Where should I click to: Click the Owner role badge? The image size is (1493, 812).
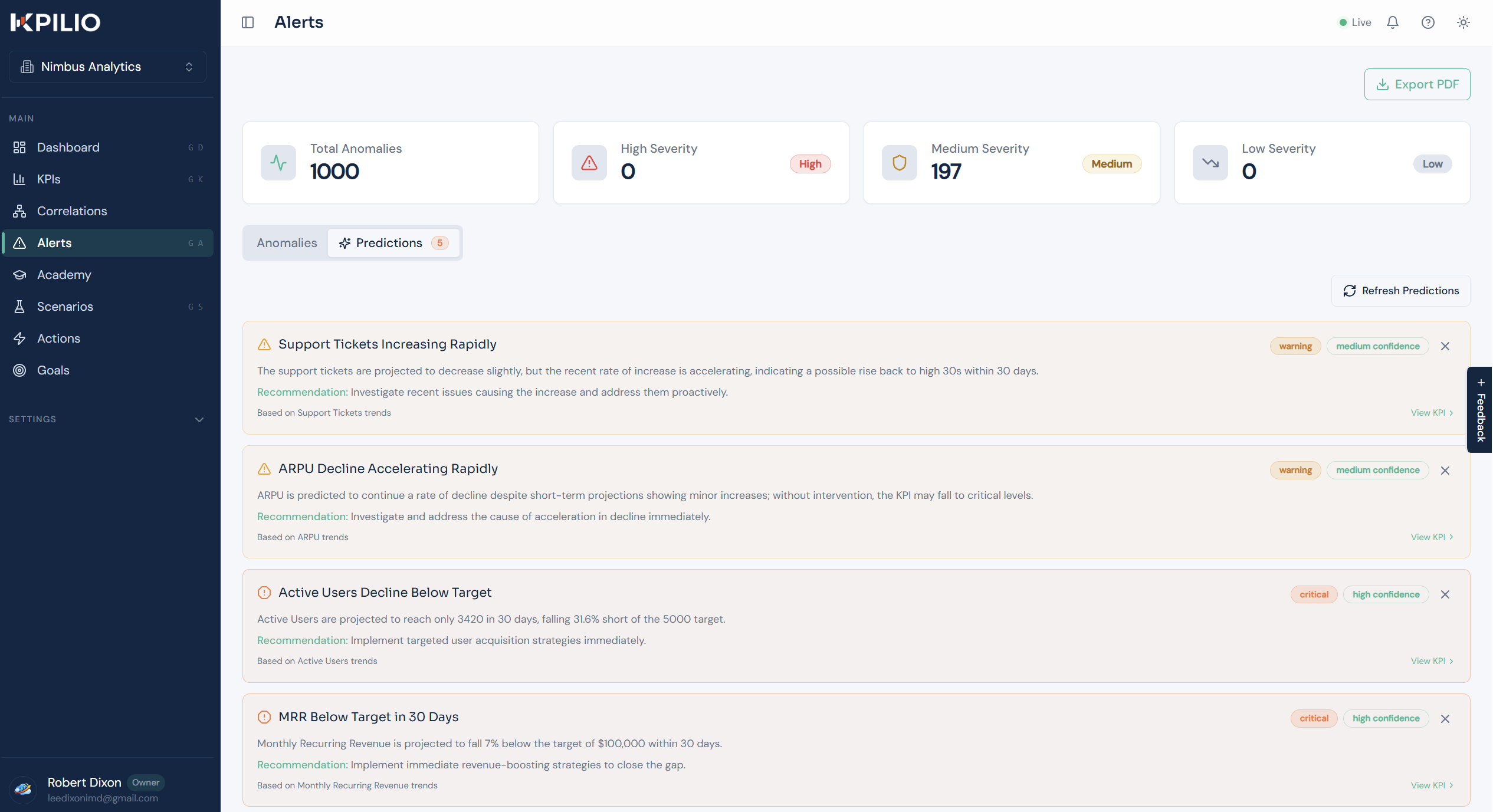[146, 783]
